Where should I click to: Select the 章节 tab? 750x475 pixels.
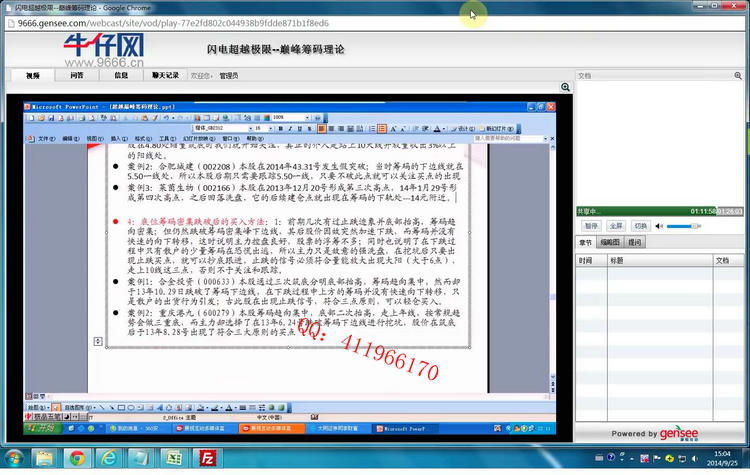click(585, 243)
